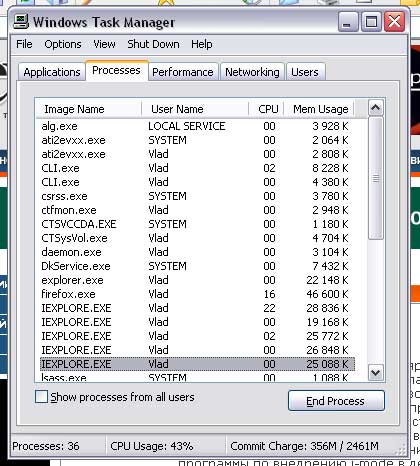The height and width of the screenshot is (466, 420).
Task: Select ati2evxx.exe using 2 808 K
Action: click(x=197, y=154)
